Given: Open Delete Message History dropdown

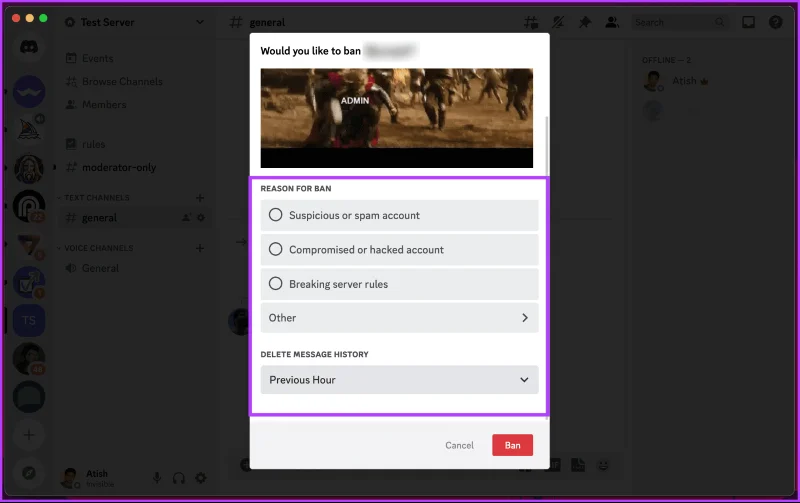Looking at the screenshot, I should pyautogui.click(x=399, y=380).
